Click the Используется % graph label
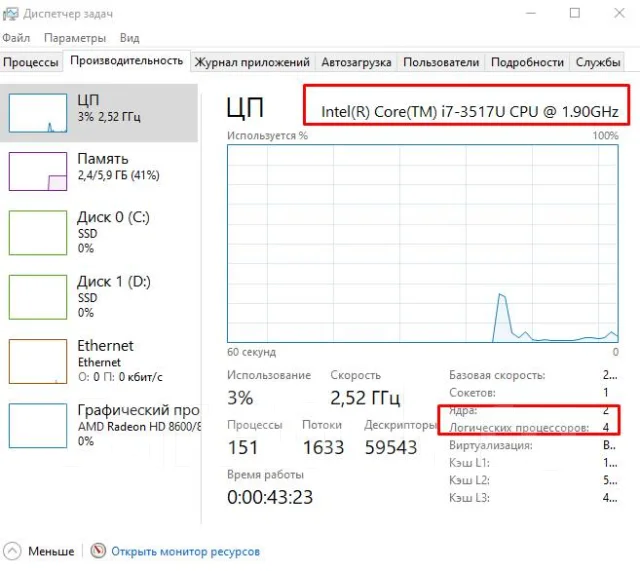Screen dimensions: 640x571 [267, 136]
